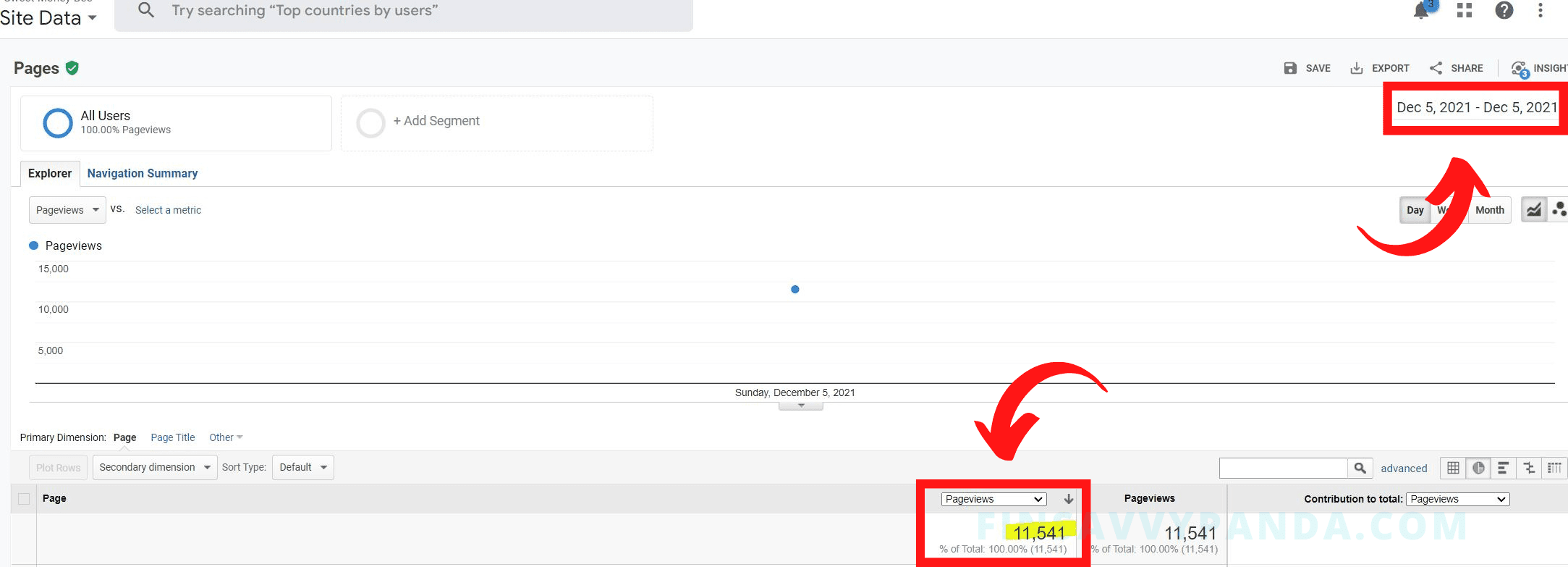Select the comparison view icon

click(x=1529, y=468)
